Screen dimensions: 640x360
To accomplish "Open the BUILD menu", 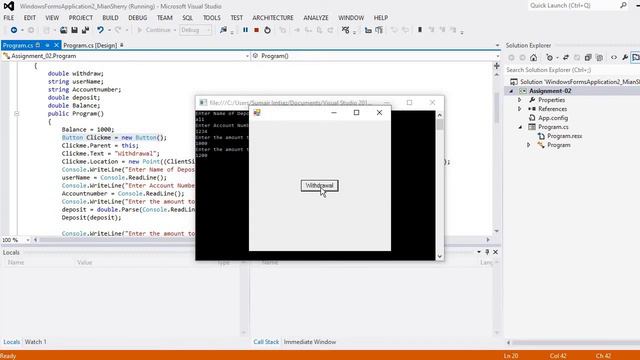I will click(110, 18).
